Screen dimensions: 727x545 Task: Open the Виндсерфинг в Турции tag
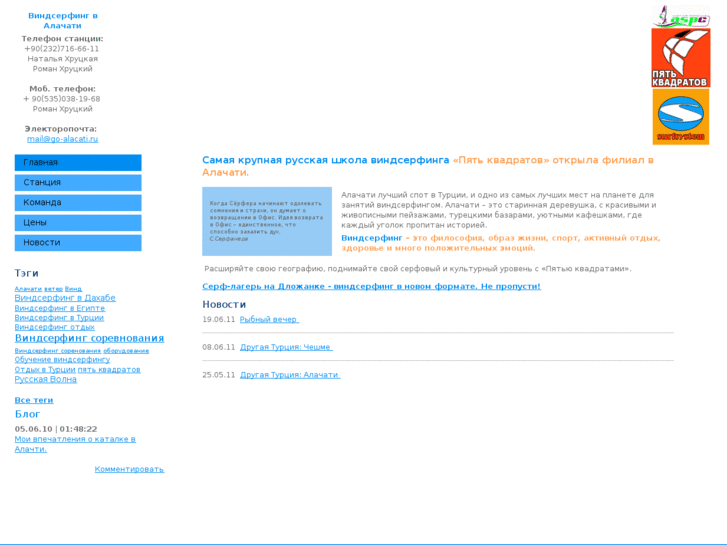(59, 318)
